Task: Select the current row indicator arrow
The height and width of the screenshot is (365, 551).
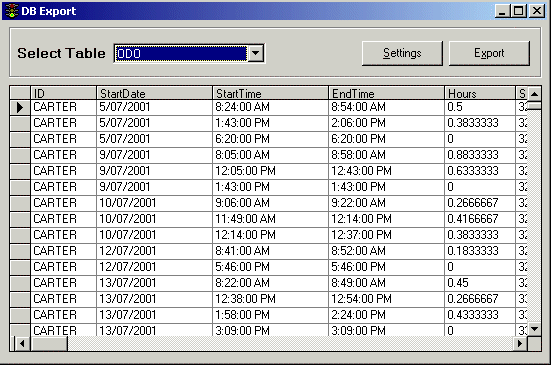Action: click(x=20, y=107)
